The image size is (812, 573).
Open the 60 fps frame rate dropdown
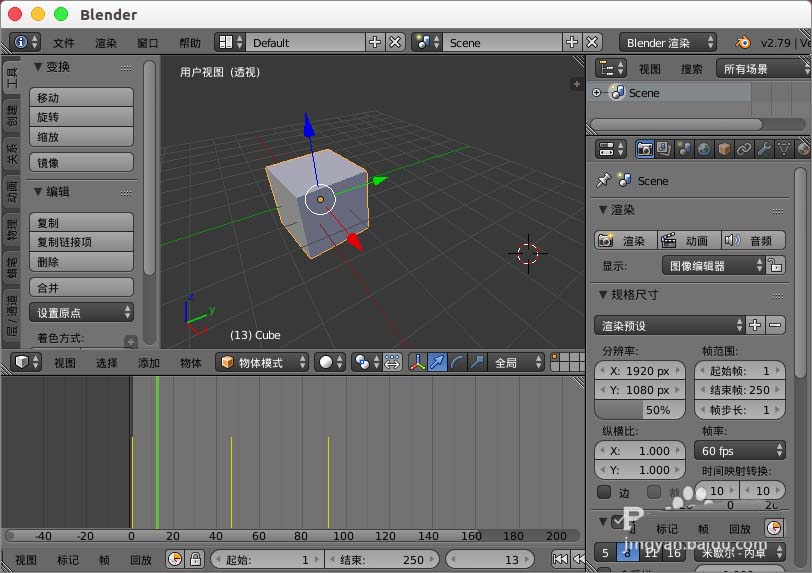tap(740, 450)
